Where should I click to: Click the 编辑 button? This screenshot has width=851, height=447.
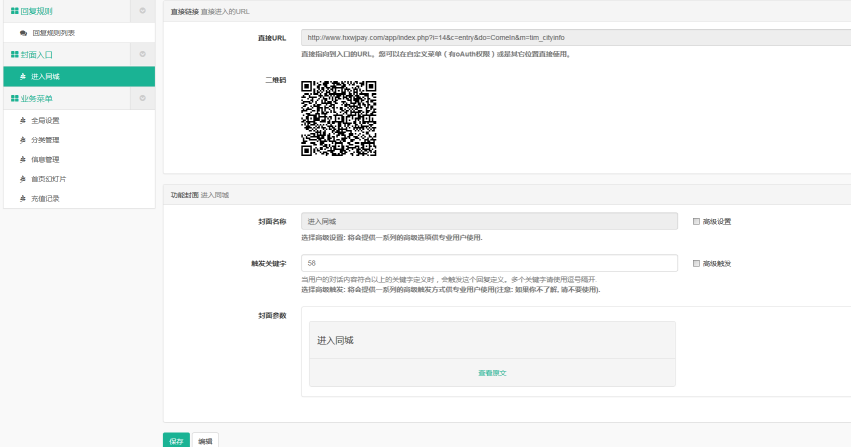click(x=205, y=441)
